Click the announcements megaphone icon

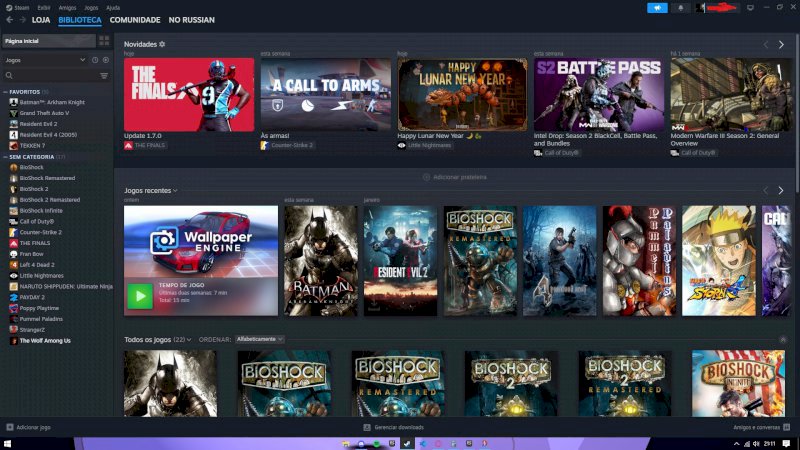pyautogui.click(x=657, y=7)
